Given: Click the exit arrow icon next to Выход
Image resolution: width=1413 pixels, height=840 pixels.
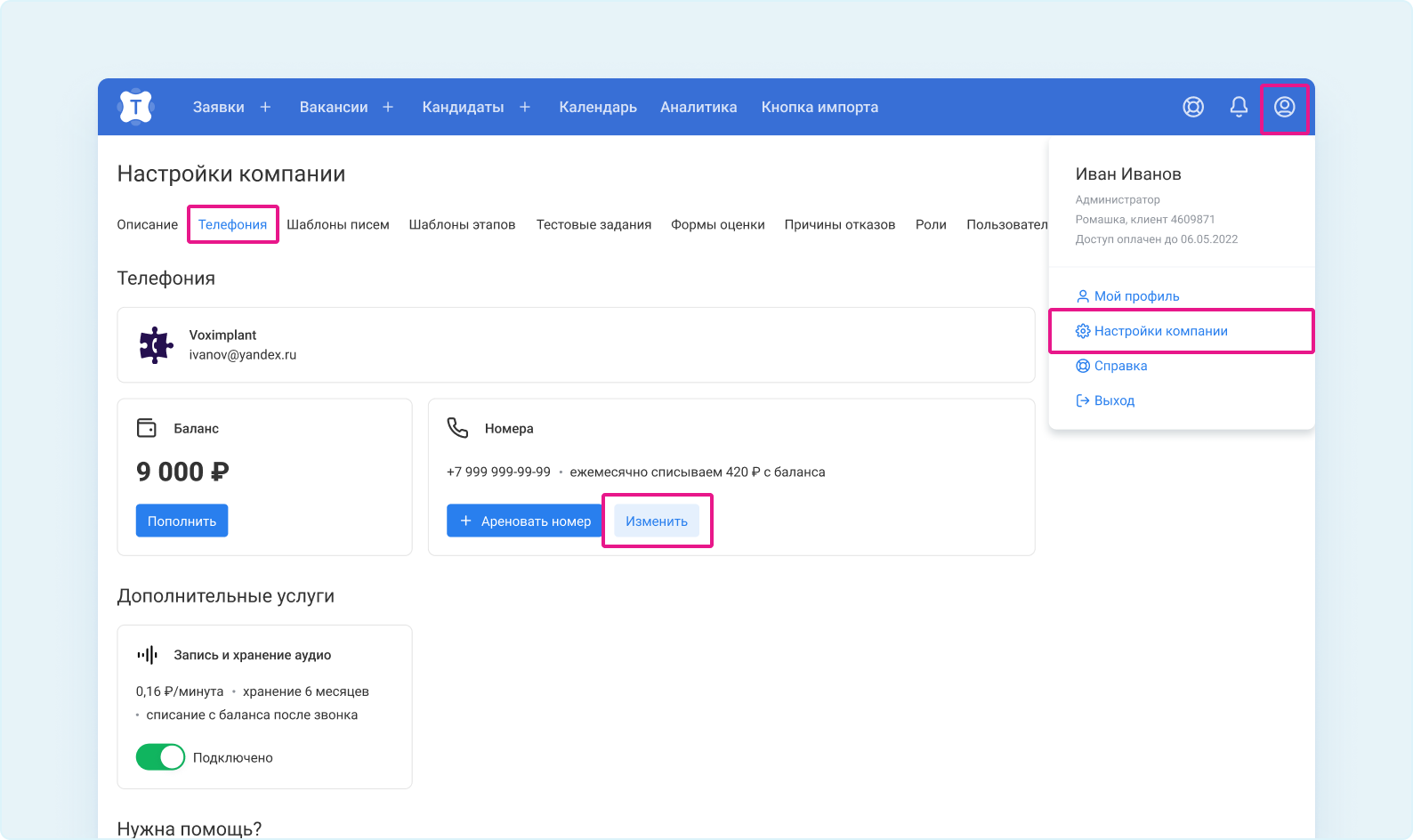Looking at the screenshot, I should click(1083, 400).
